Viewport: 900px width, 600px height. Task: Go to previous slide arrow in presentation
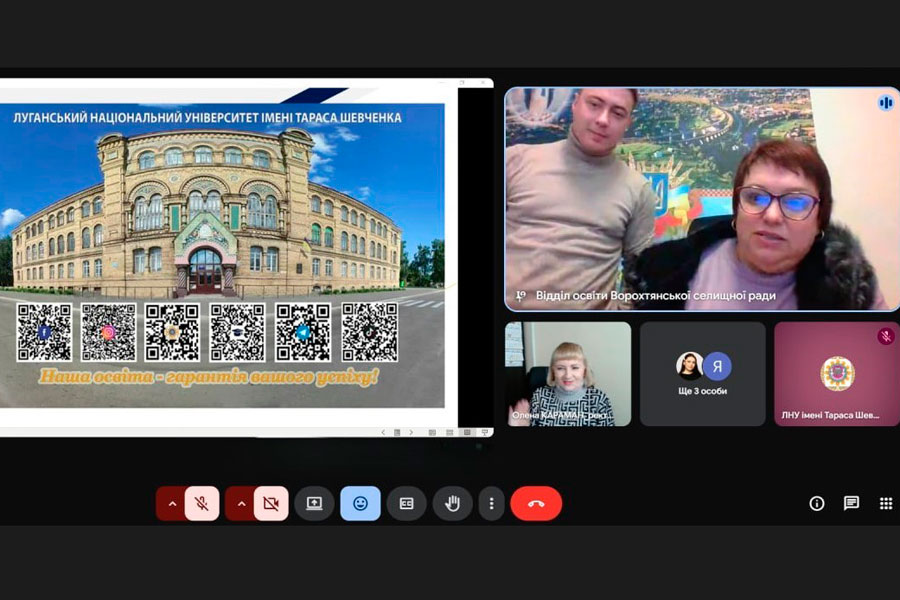coord(383,432)
